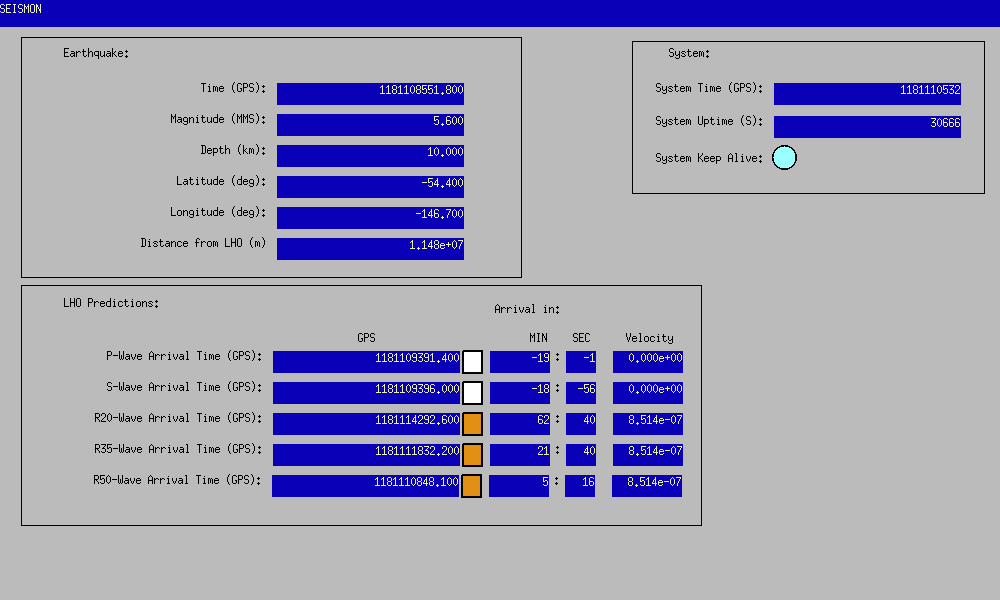Click the R20-Wave velocity field
This screenshot has height=600, width=1000.
pos(648,424)
